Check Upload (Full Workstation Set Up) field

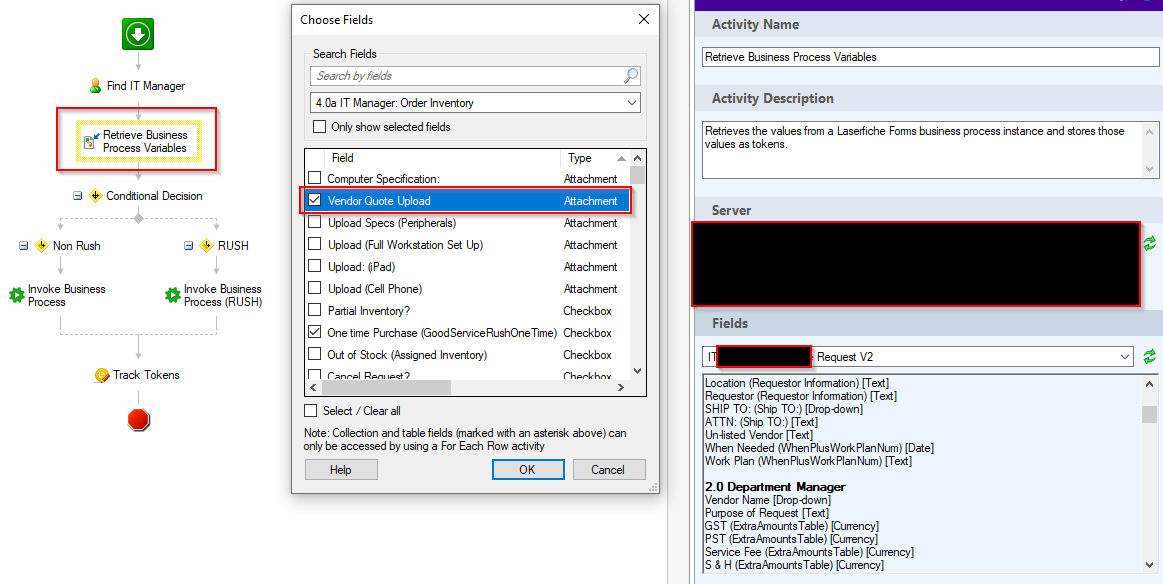coord(314,245)
